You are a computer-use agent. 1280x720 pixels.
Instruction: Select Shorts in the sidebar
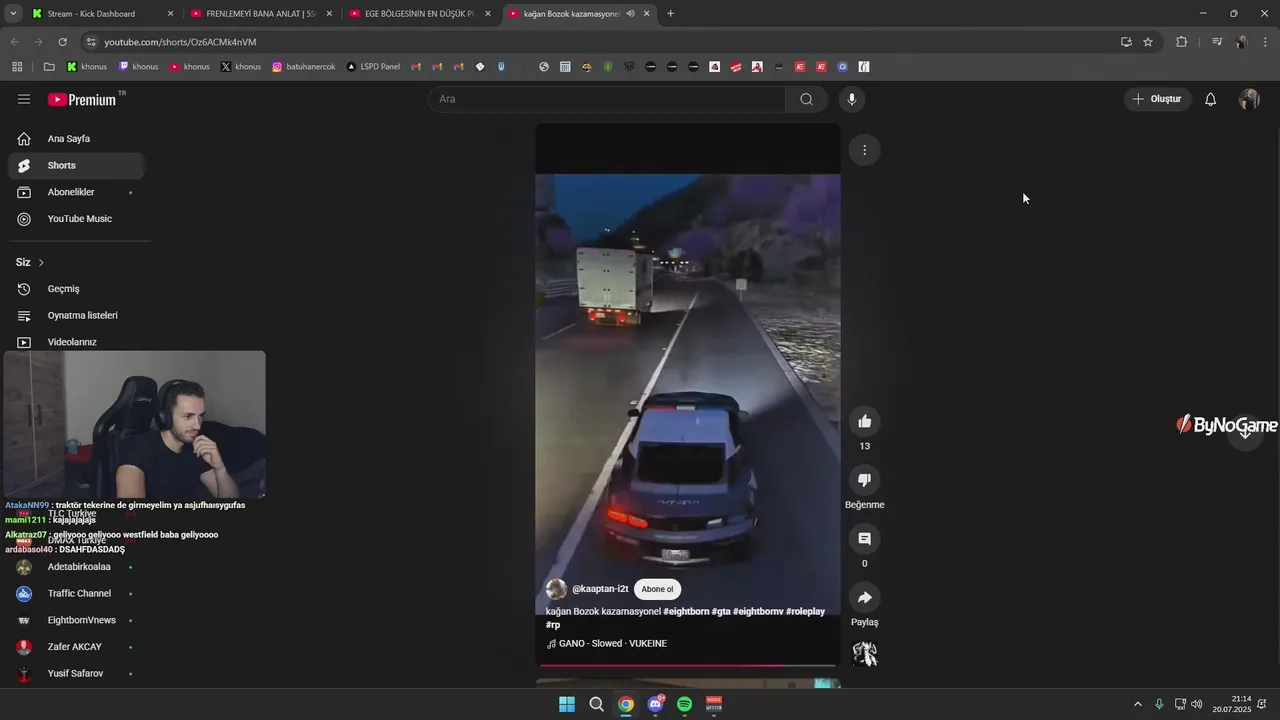76,165
